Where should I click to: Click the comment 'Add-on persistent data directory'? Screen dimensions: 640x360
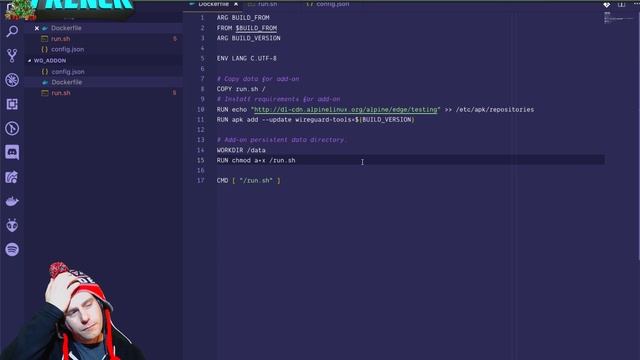point(280,140)
